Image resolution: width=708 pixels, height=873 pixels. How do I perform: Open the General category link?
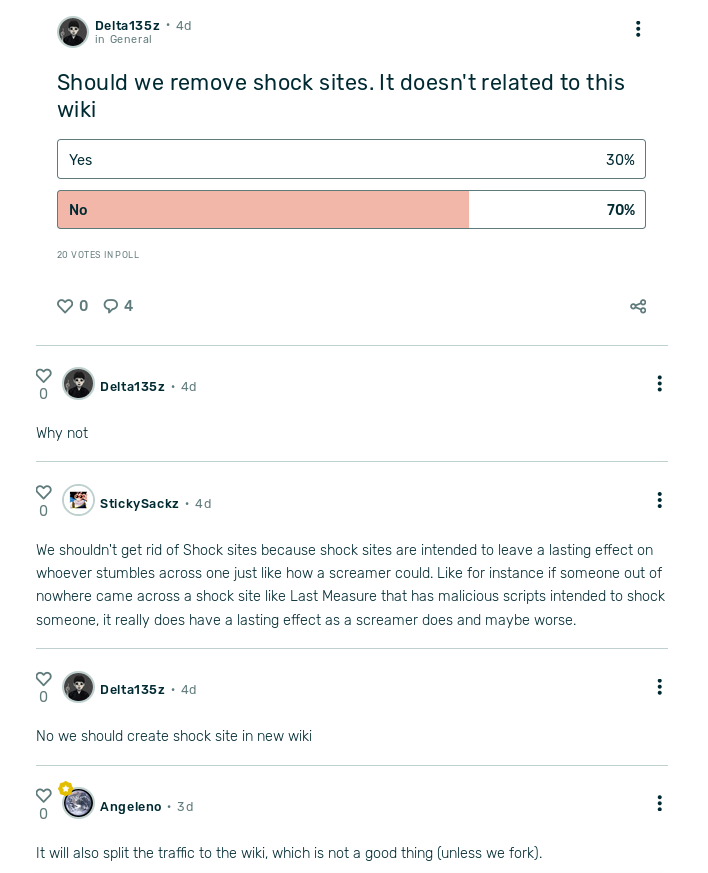[x=131, y=40]
